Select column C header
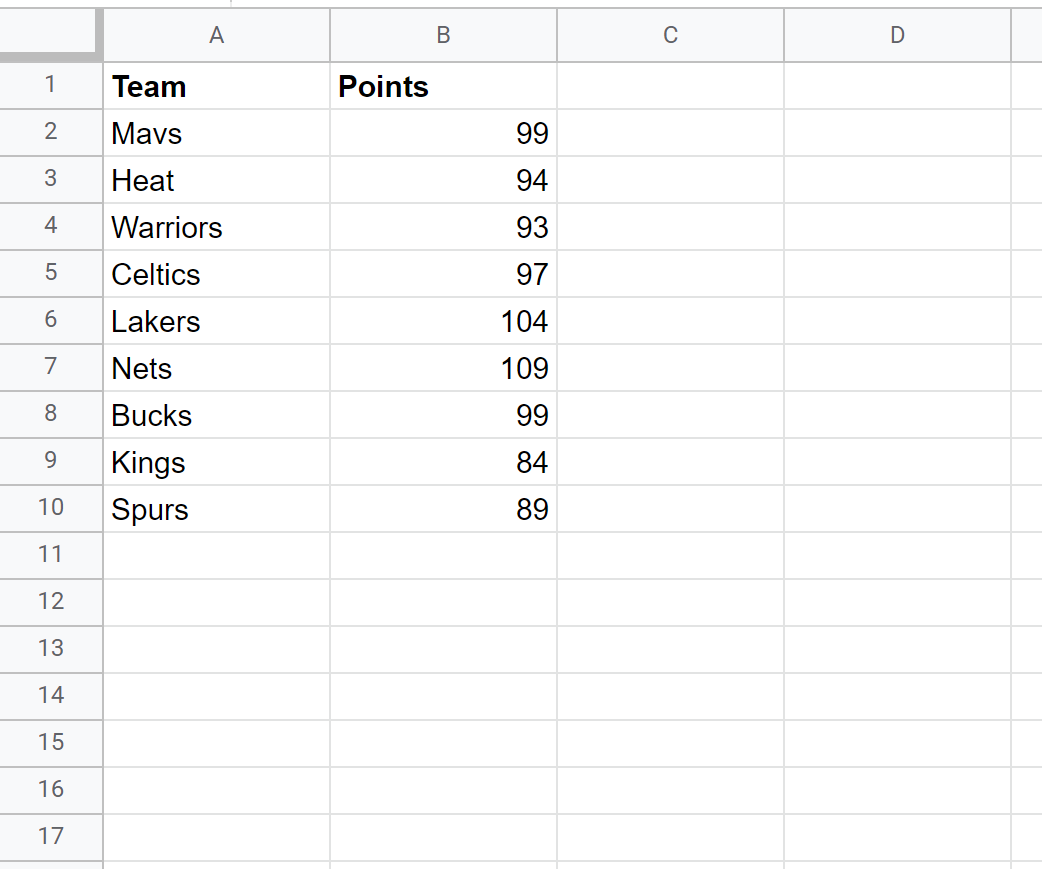This screenshot has height=869, width=1042. pos(670,35)
